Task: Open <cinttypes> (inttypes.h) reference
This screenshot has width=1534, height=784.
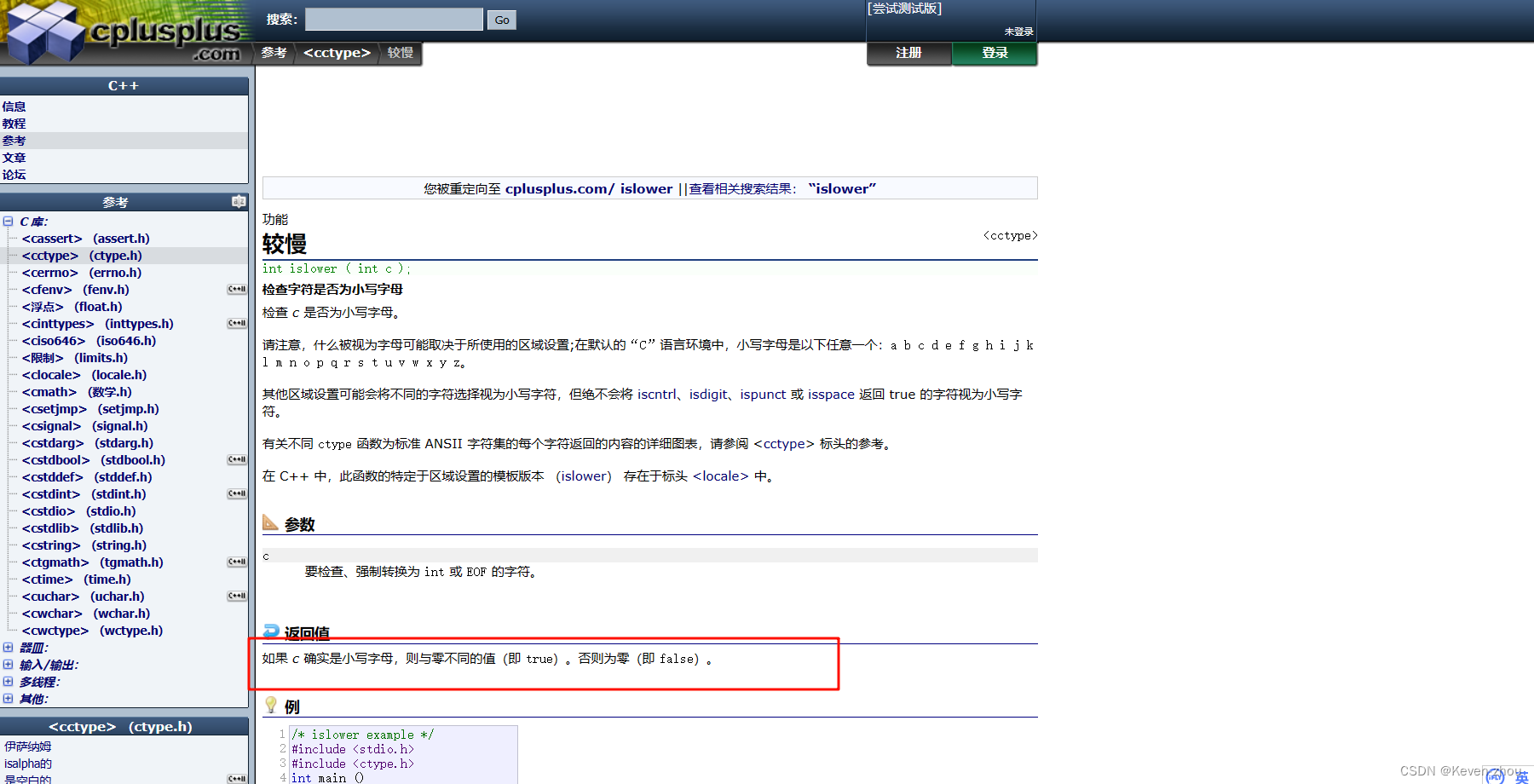Action: 98,324
